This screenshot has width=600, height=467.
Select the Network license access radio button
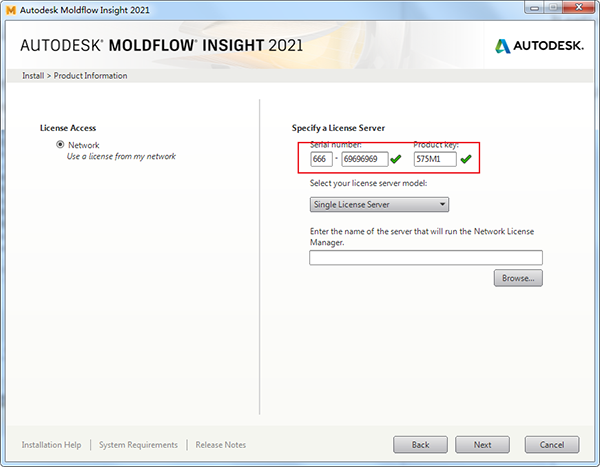tap(60, 145)
